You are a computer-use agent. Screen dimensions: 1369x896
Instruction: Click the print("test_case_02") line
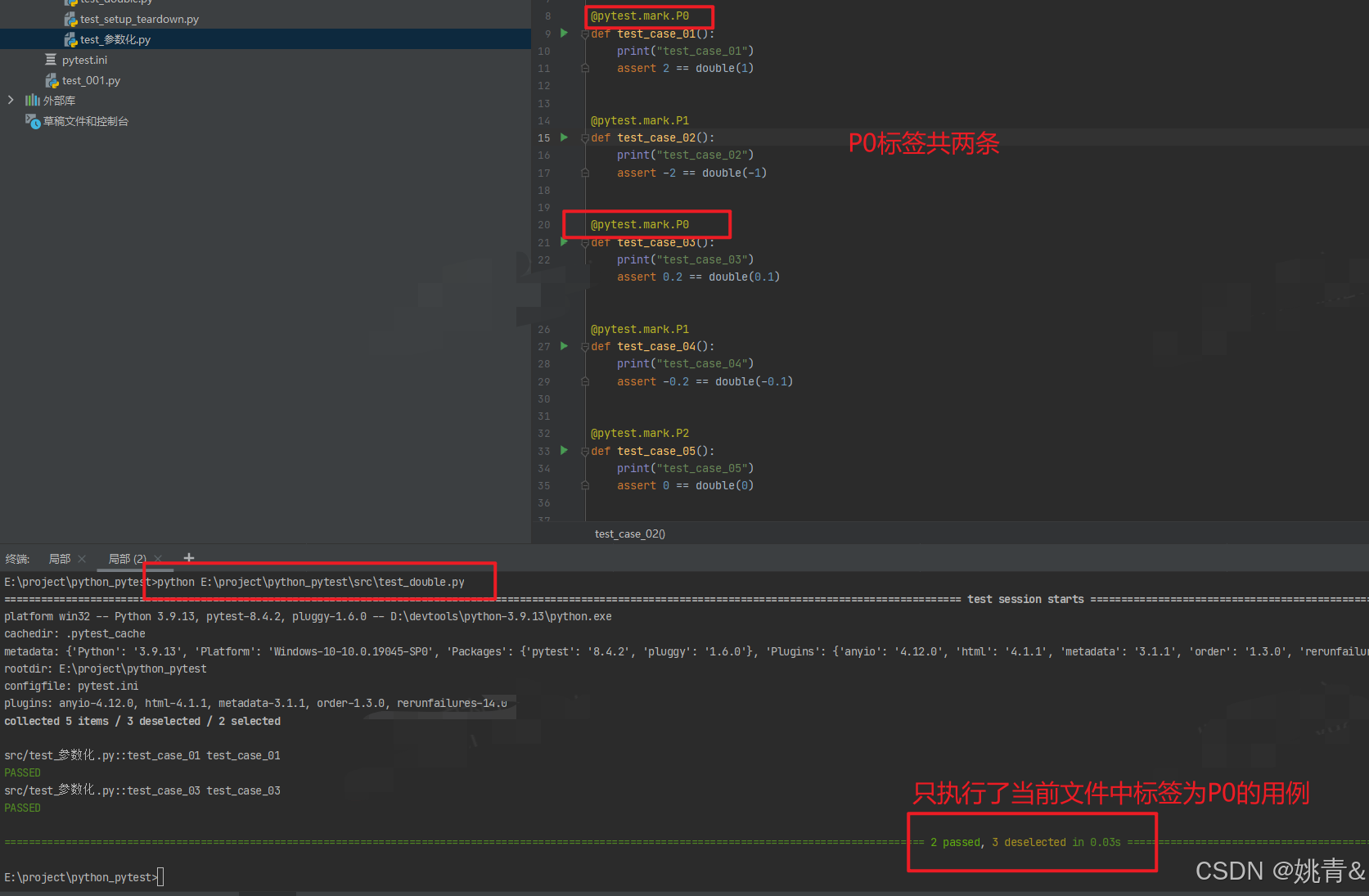686,155
